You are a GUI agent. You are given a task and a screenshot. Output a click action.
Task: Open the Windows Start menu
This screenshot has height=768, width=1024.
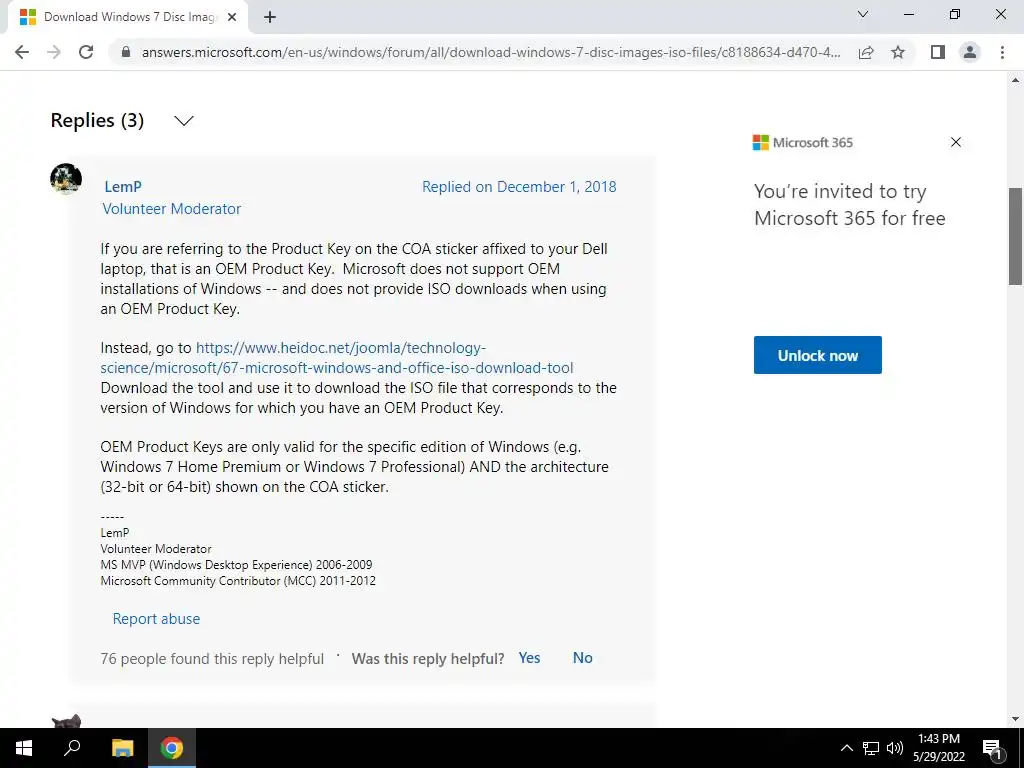pos(24,748)
